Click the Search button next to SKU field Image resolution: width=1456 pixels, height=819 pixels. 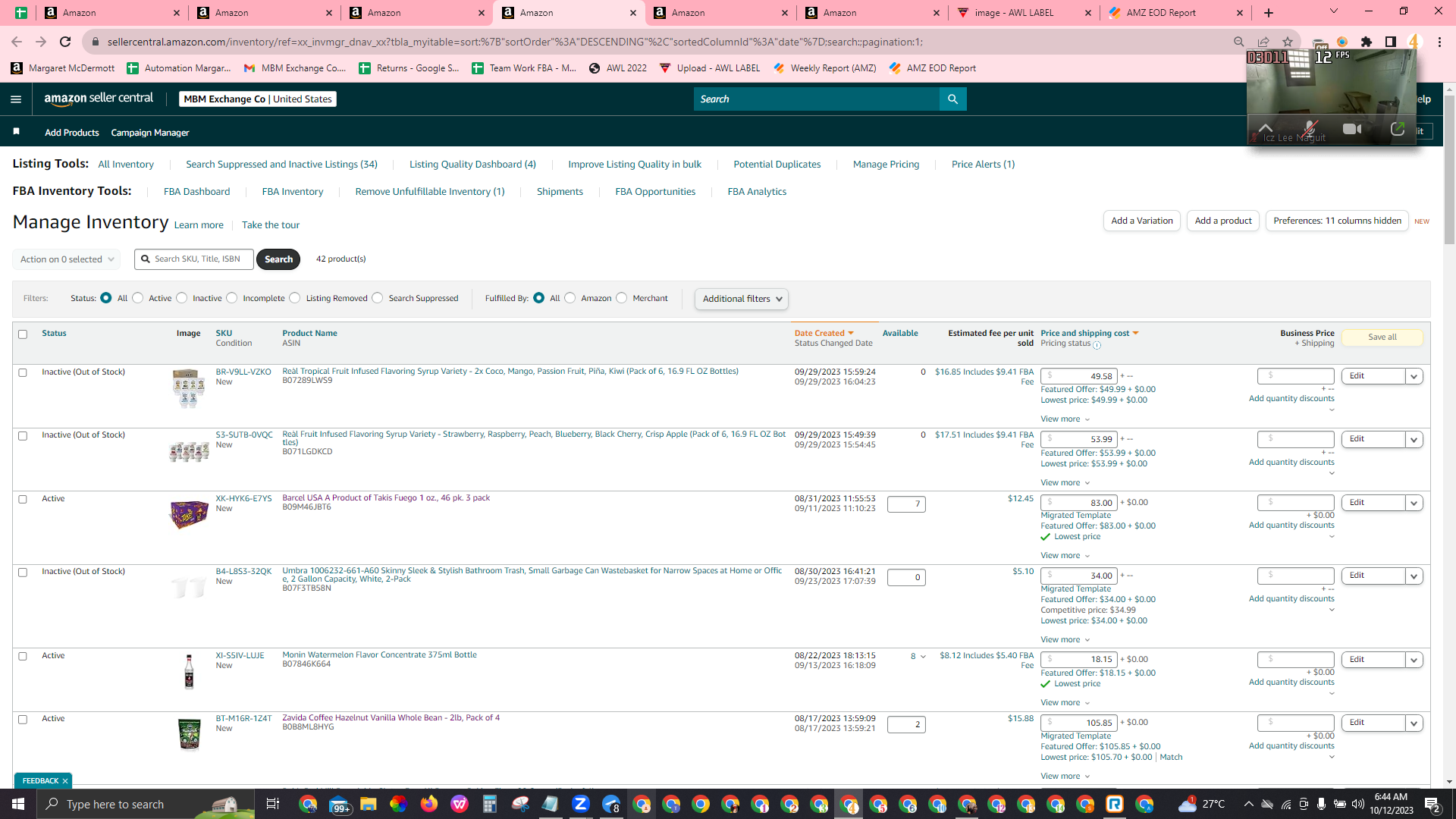pyautogui.click(x=278, y=259)
